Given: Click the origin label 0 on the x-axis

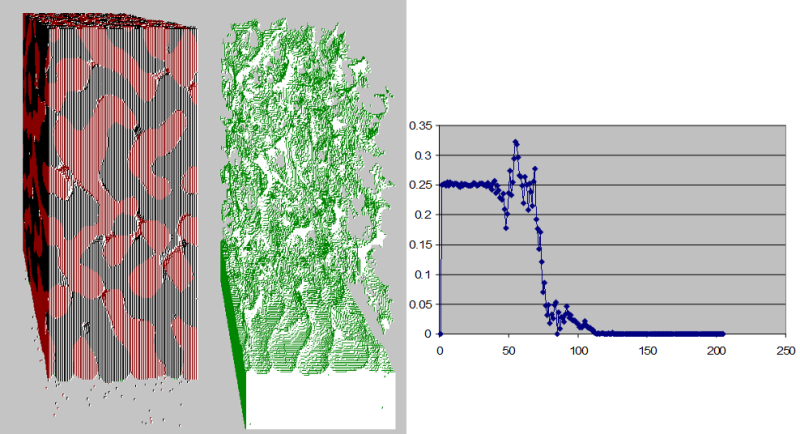Looking at the screenshot, I should (x=440, y=351).
